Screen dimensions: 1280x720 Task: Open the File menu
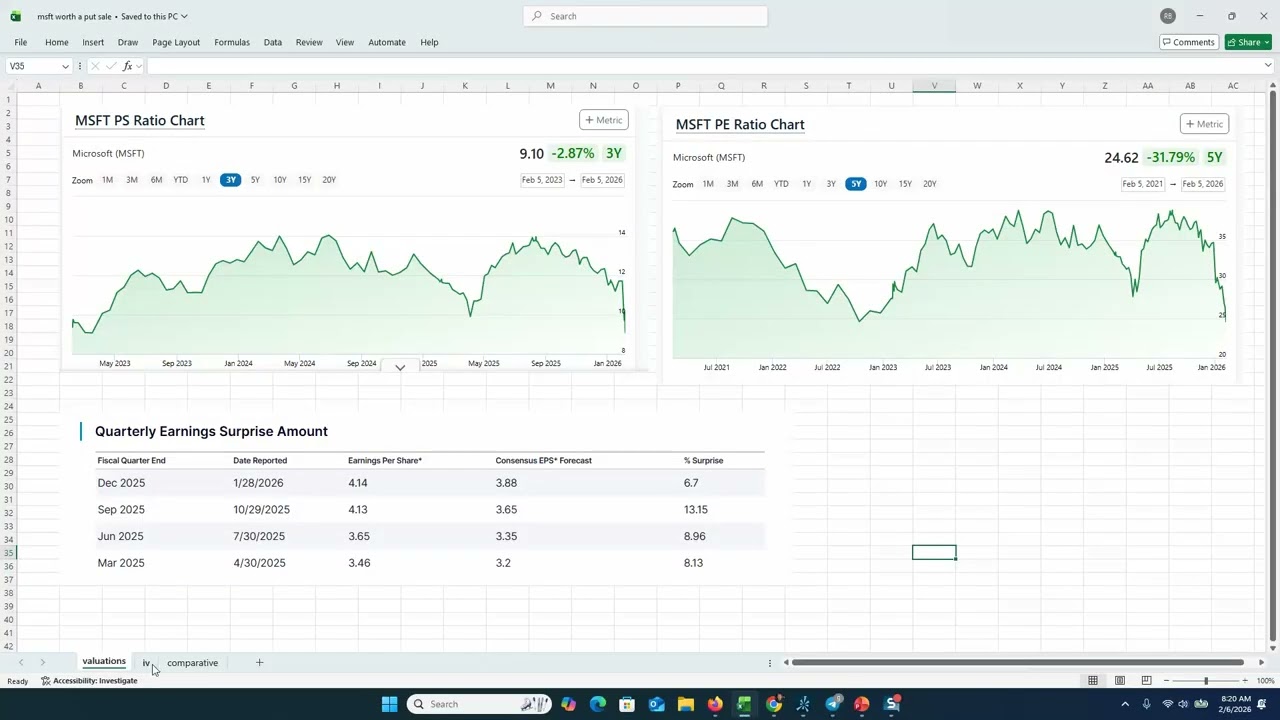click(21, 42)
